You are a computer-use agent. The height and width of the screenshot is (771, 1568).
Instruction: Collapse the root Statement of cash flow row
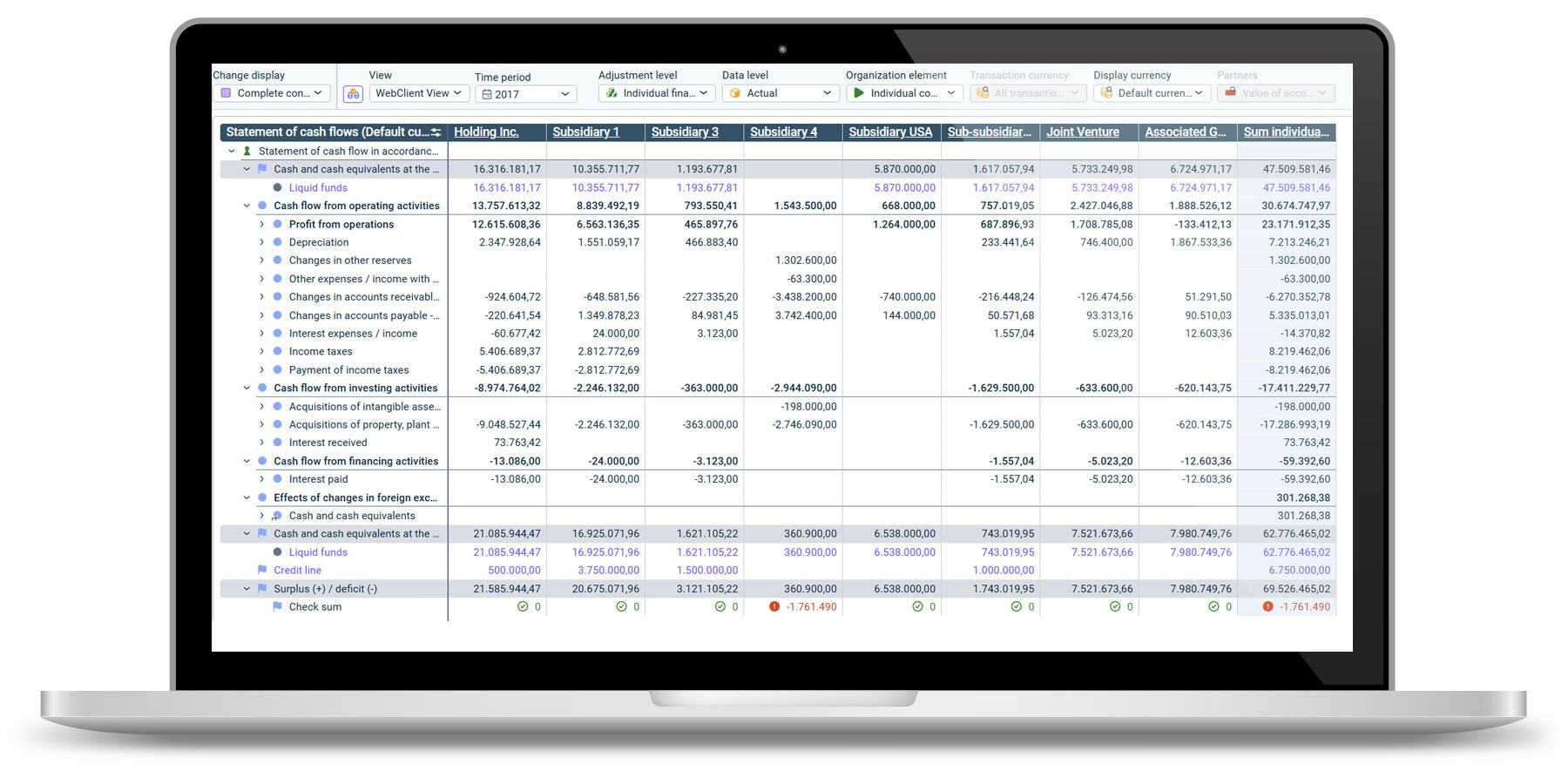click(x=232, y=151)
